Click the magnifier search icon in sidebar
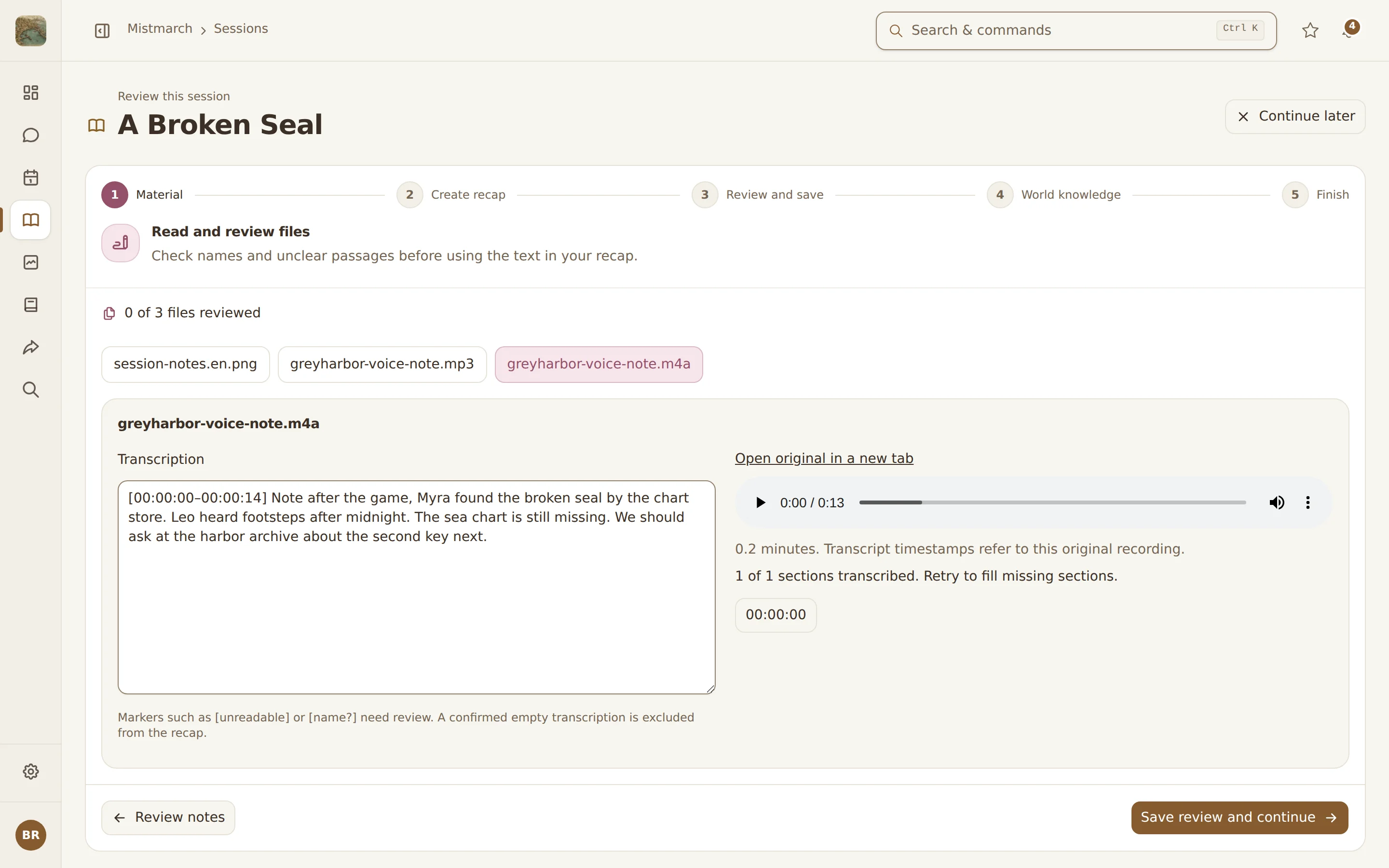This screenshot has height=868, width=1389. (30, 390)
